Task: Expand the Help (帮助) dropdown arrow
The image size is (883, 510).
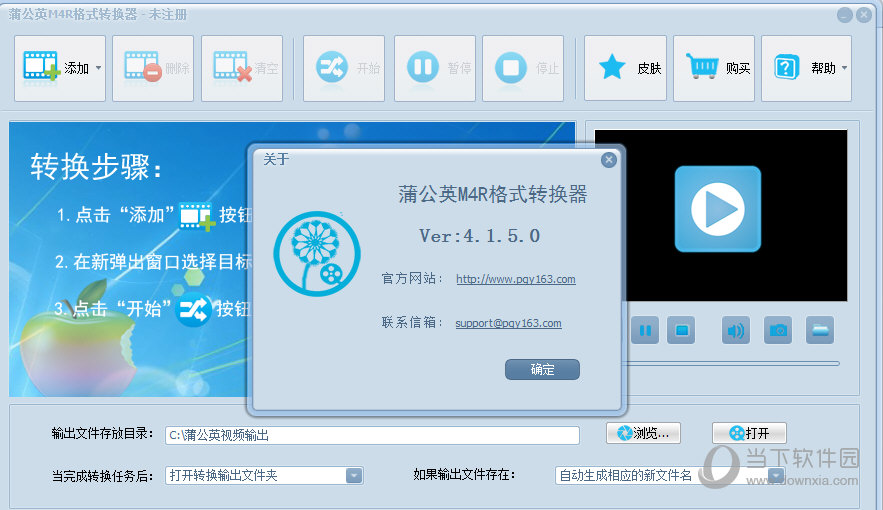Action: click(x=844, y=68)
